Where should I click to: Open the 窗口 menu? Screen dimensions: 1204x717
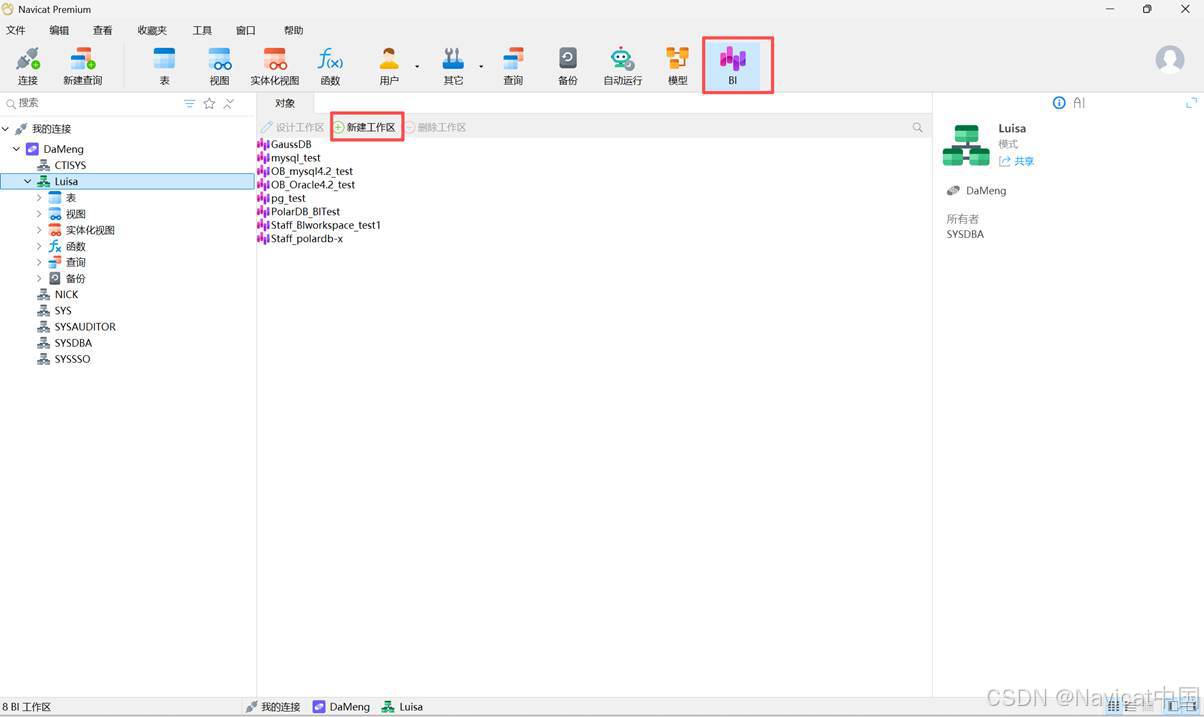246,30
